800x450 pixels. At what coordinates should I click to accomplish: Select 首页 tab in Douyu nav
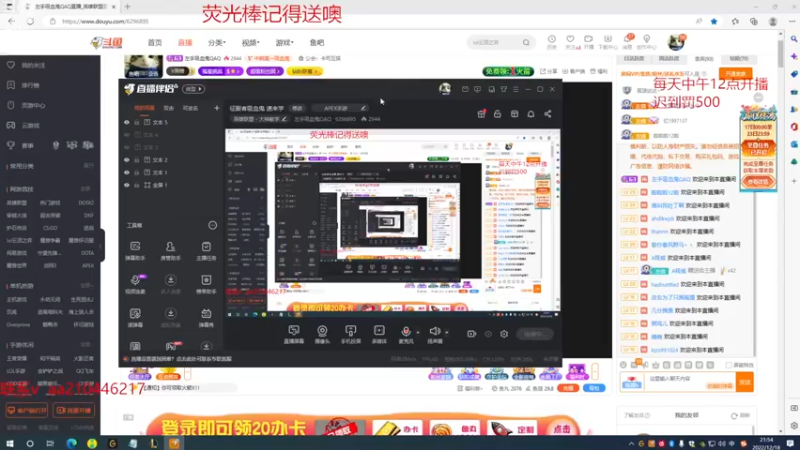click(x=155, y=43)
